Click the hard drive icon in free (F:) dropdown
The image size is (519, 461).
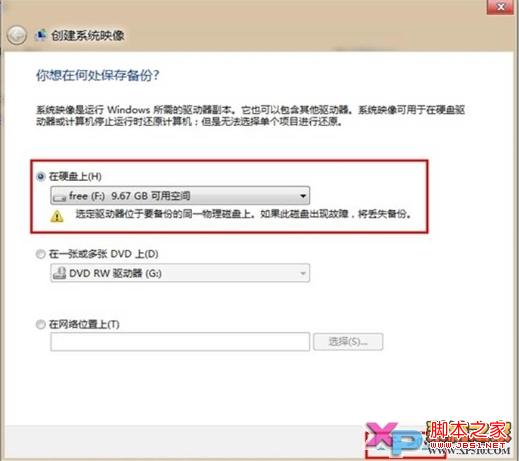click(x=60, y=197)
